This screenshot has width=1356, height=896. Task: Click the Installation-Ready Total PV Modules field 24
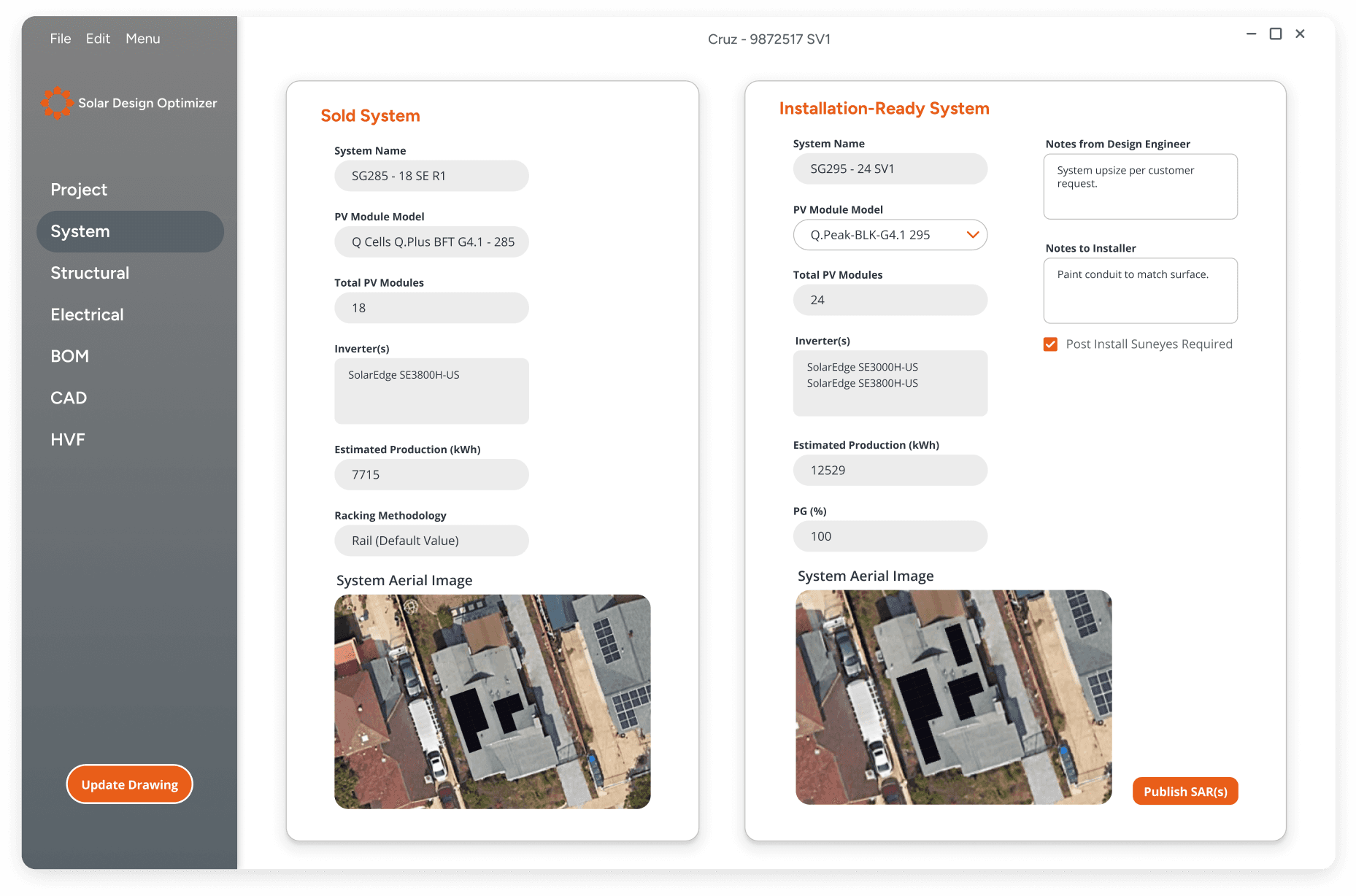click(x=890, y=300)
